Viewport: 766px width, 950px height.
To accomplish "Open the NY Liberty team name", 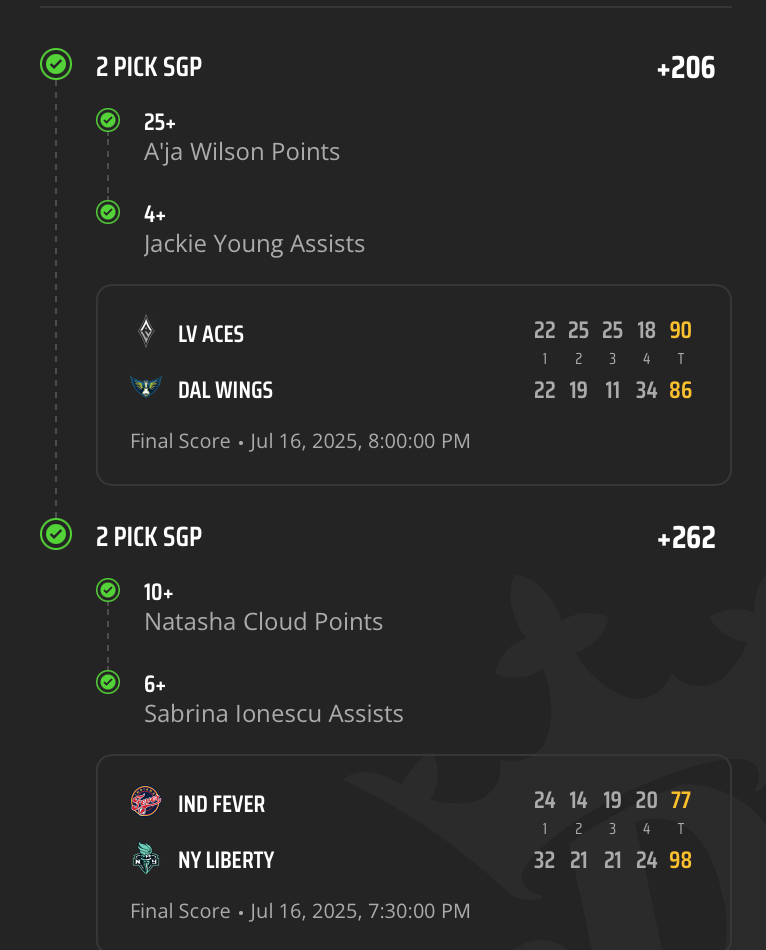I will pos(226,860).
